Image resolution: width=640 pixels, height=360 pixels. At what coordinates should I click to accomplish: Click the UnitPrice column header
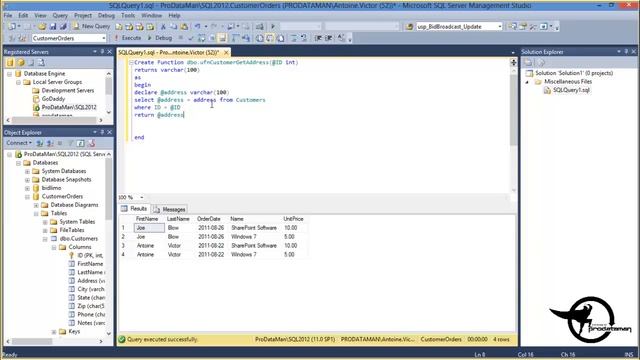(x=294, y=219)
